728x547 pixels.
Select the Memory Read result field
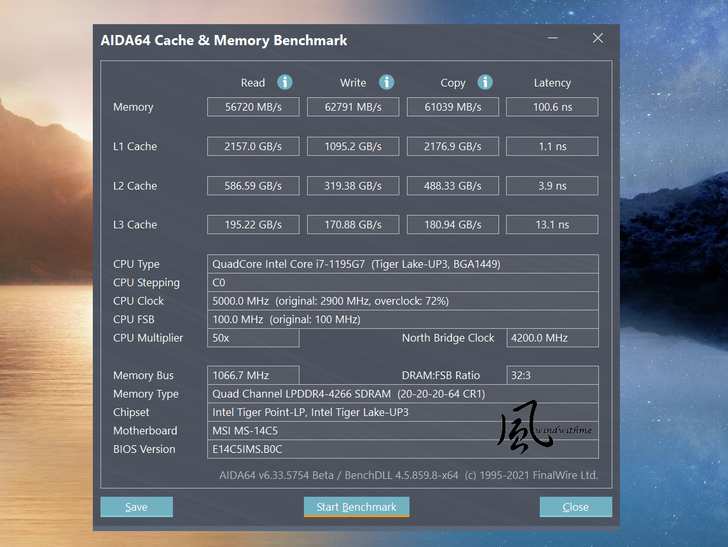point(253,107)
